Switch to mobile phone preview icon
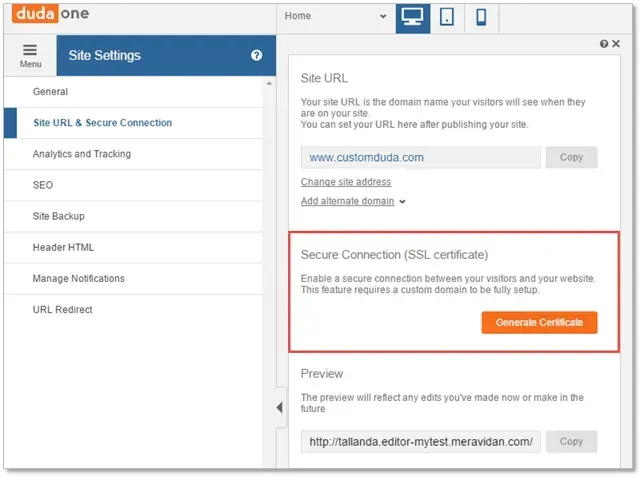Image resolution: width=642 pixels, height=478 pixels. [x=481, y=18]
